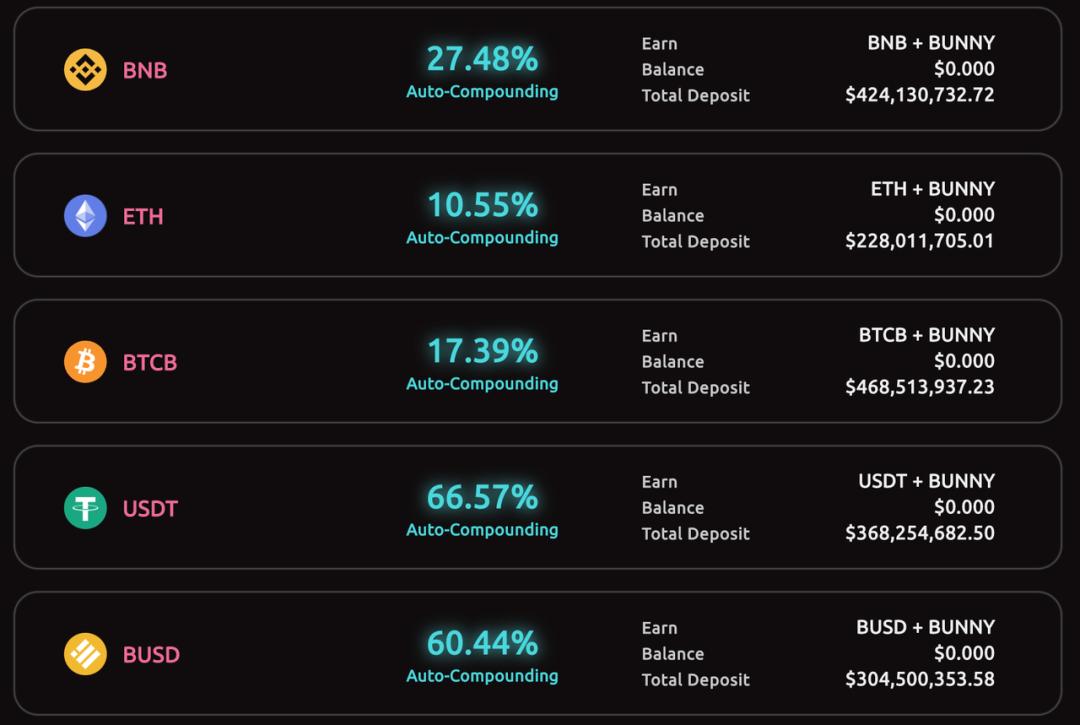Click the BNB coin icon
The width and height of the screenshot is (1080, 725).
(x=85, y=70)
